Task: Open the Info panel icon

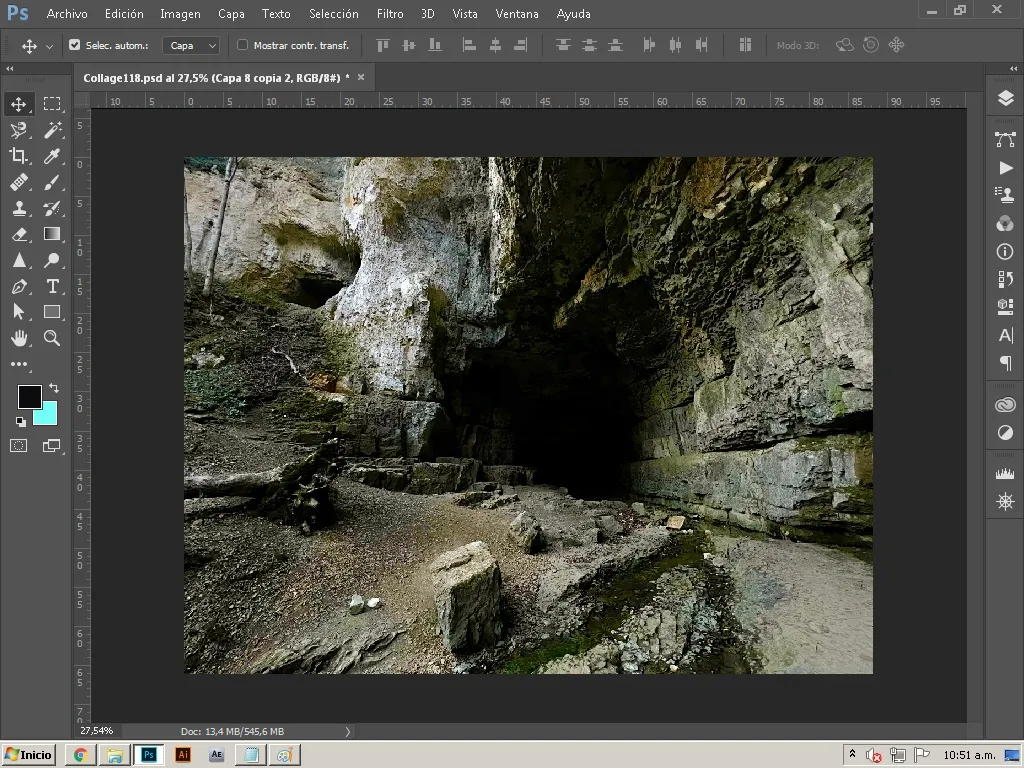Action: pyautogui.click(x=1005, y=251)
